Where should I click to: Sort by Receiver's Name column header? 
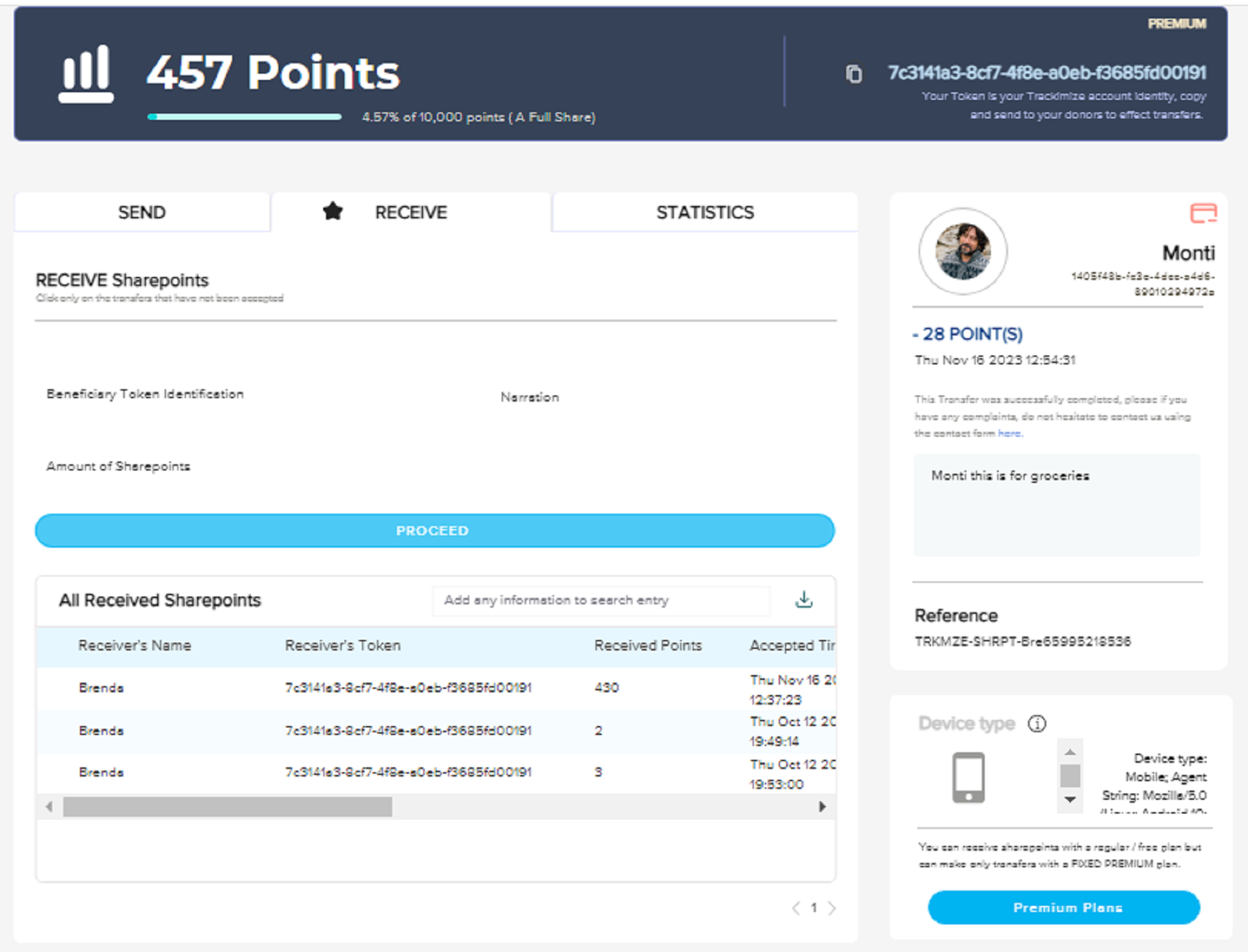134,645
